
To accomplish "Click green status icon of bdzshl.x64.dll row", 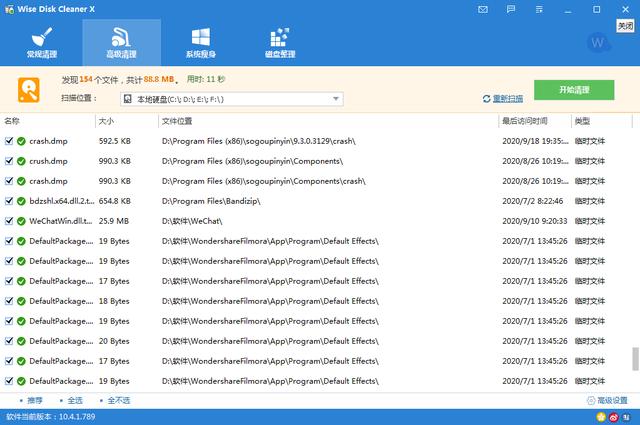I will [x=21, y=201].
